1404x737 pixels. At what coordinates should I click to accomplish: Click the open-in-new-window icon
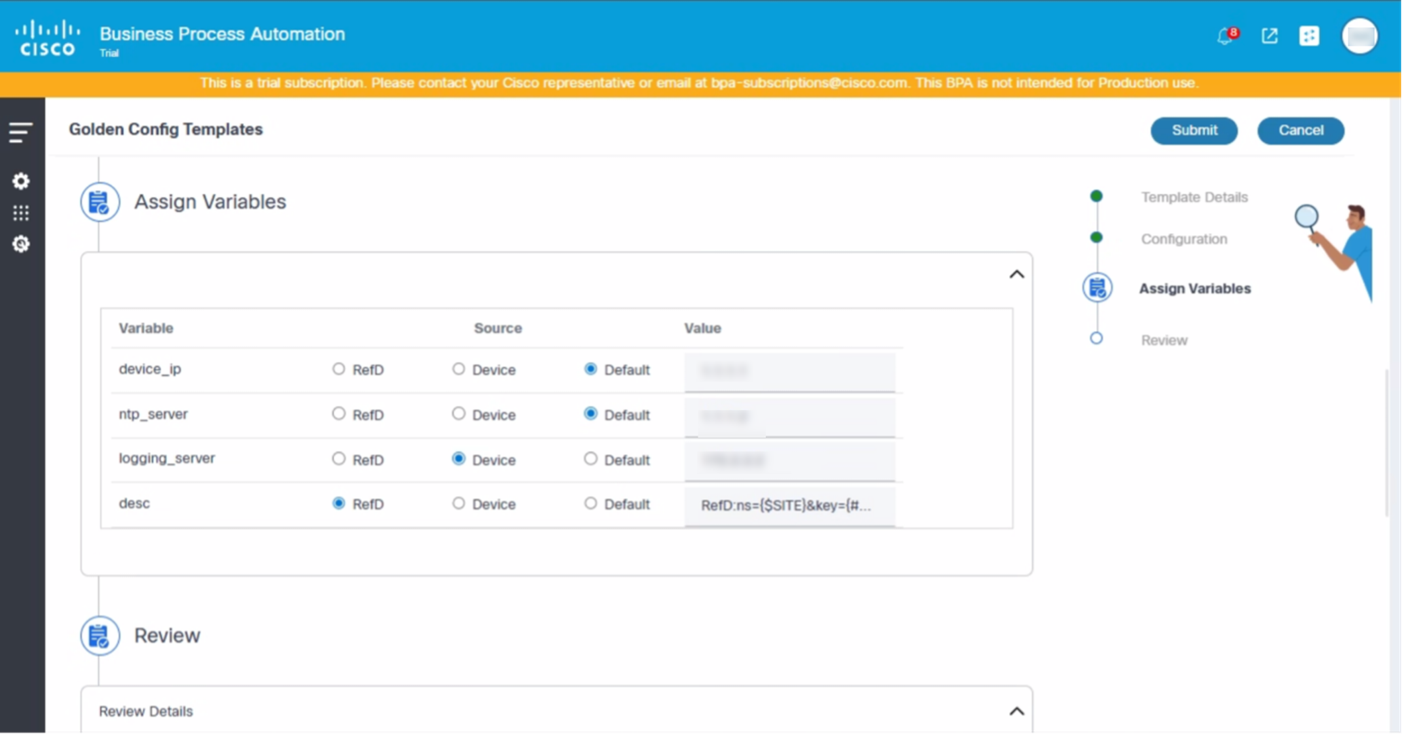pyautogui.click(x=1270, y=36)
